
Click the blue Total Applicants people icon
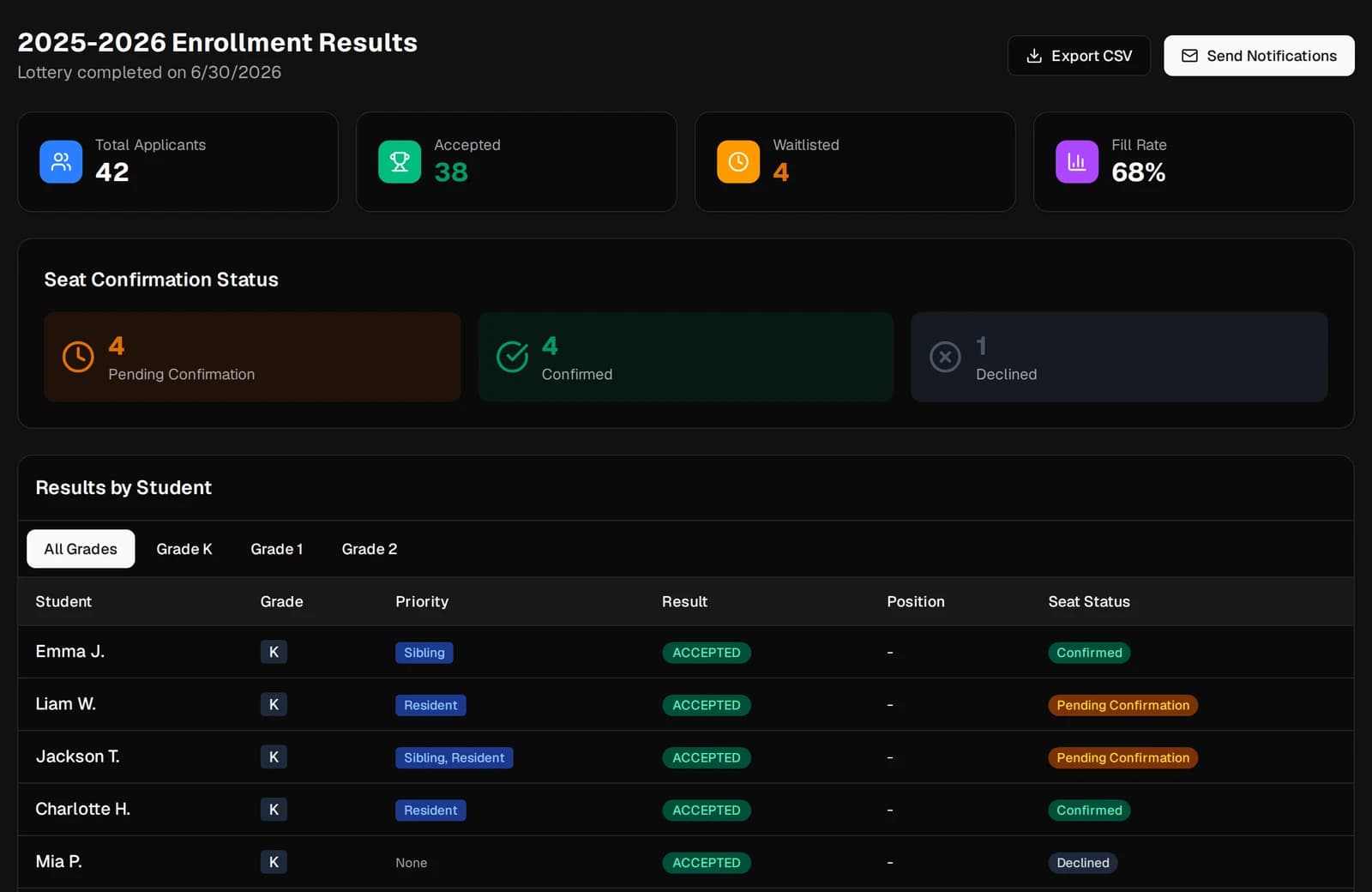pos(61,162)
